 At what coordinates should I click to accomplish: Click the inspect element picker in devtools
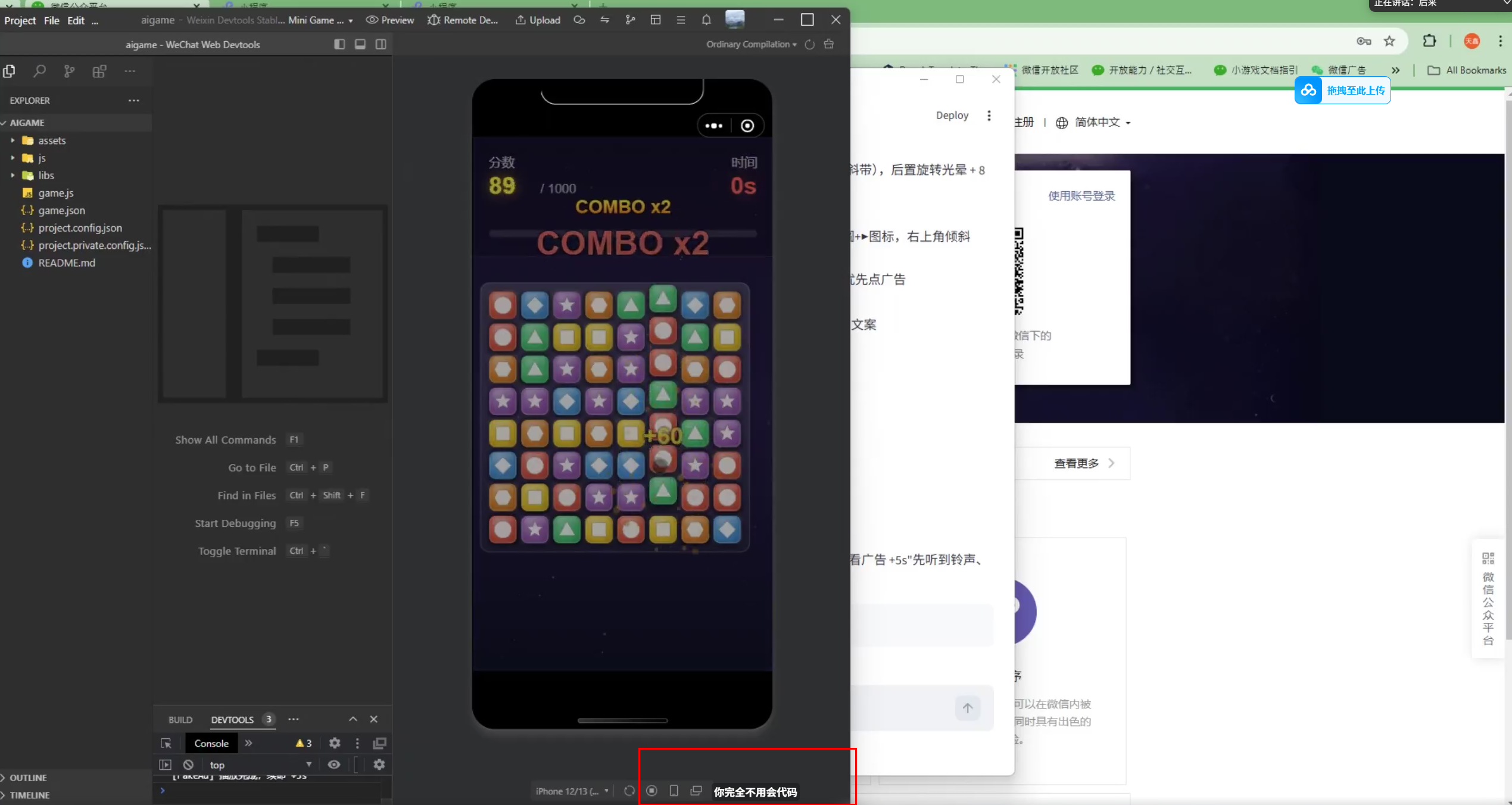point(166,743)
